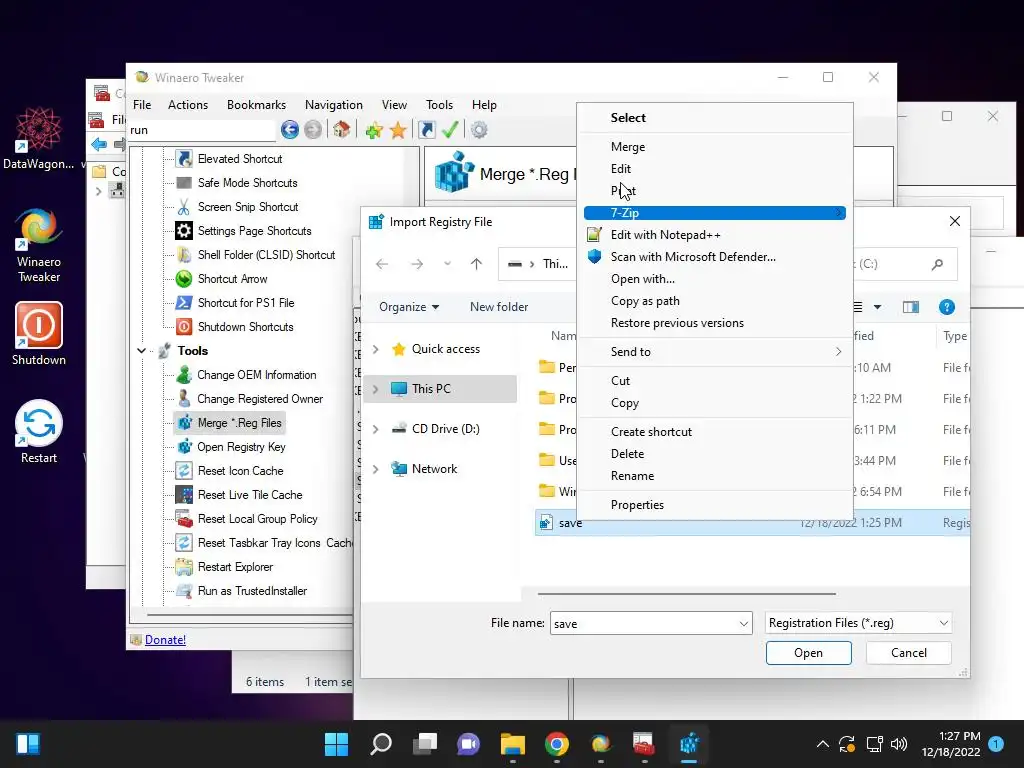Viewport: 1024px width, 768px height.
Task: Click the green checkmark toolbar icon
Action: [x=450, y=130]
